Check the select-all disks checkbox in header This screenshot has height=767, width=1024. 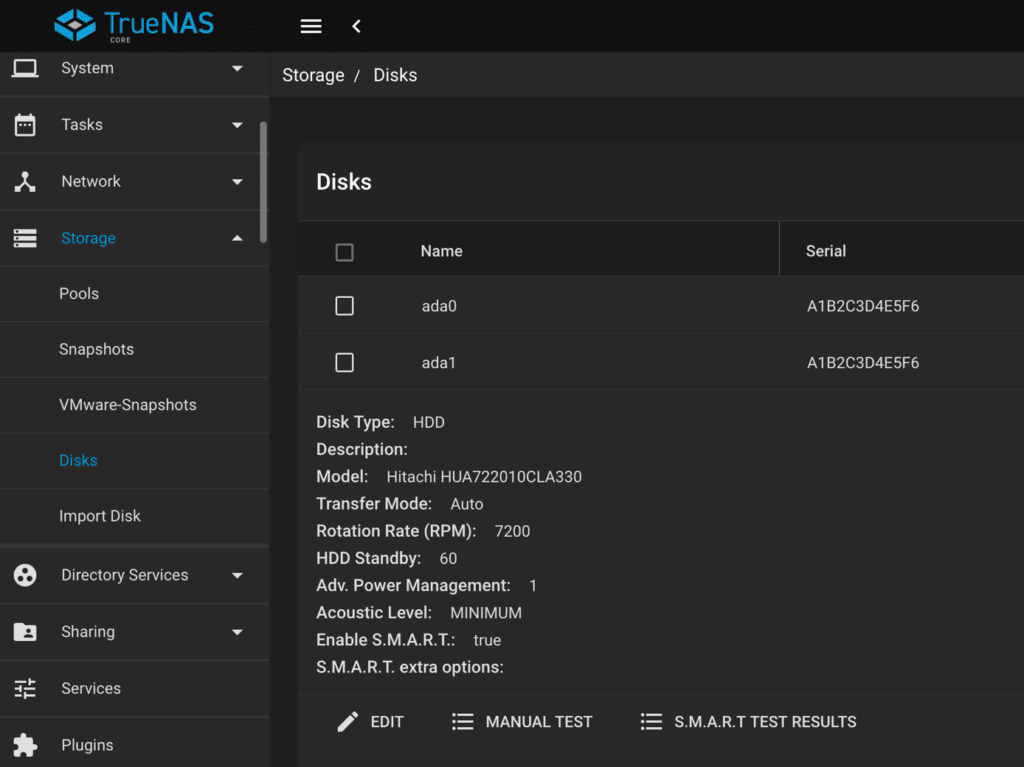[344, 252]
